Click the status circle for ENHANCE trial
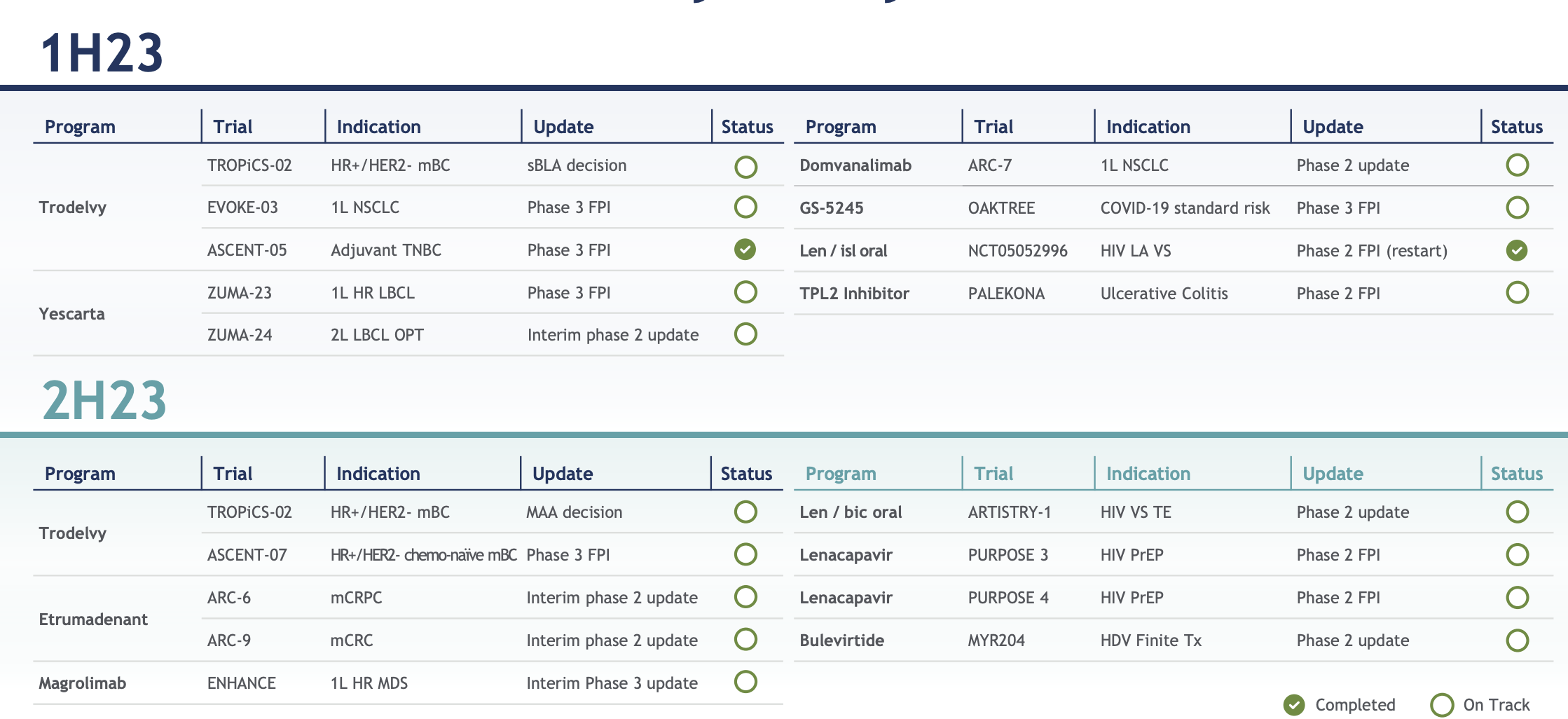 (x=745, y=682)
